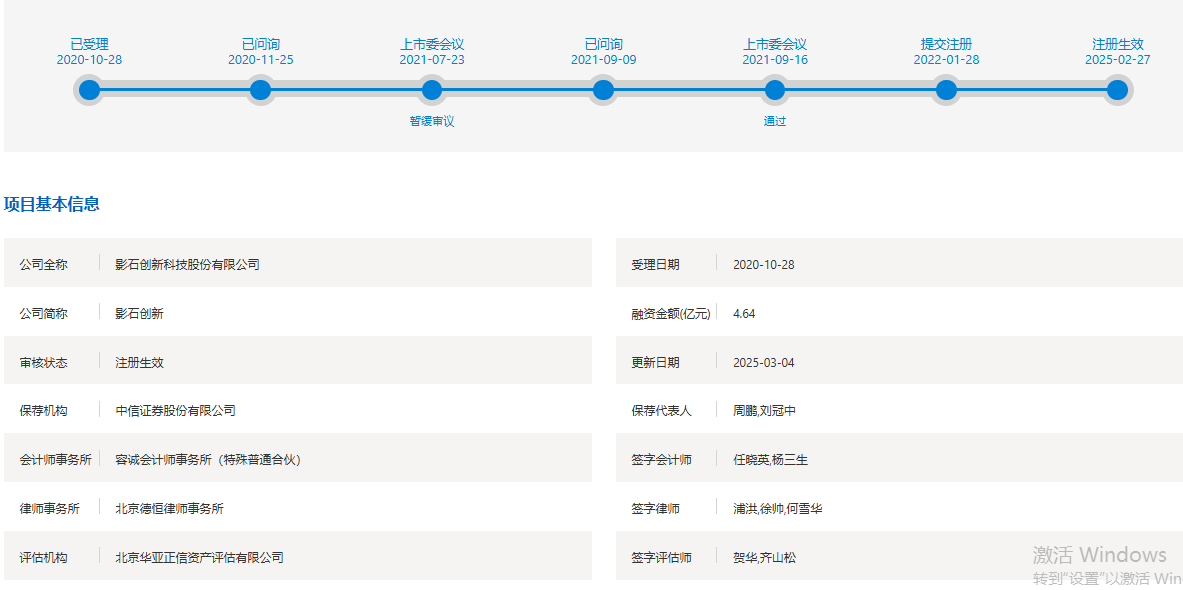Click the short name value 影石创新
Screen dimensions: 1183x590
139,314
